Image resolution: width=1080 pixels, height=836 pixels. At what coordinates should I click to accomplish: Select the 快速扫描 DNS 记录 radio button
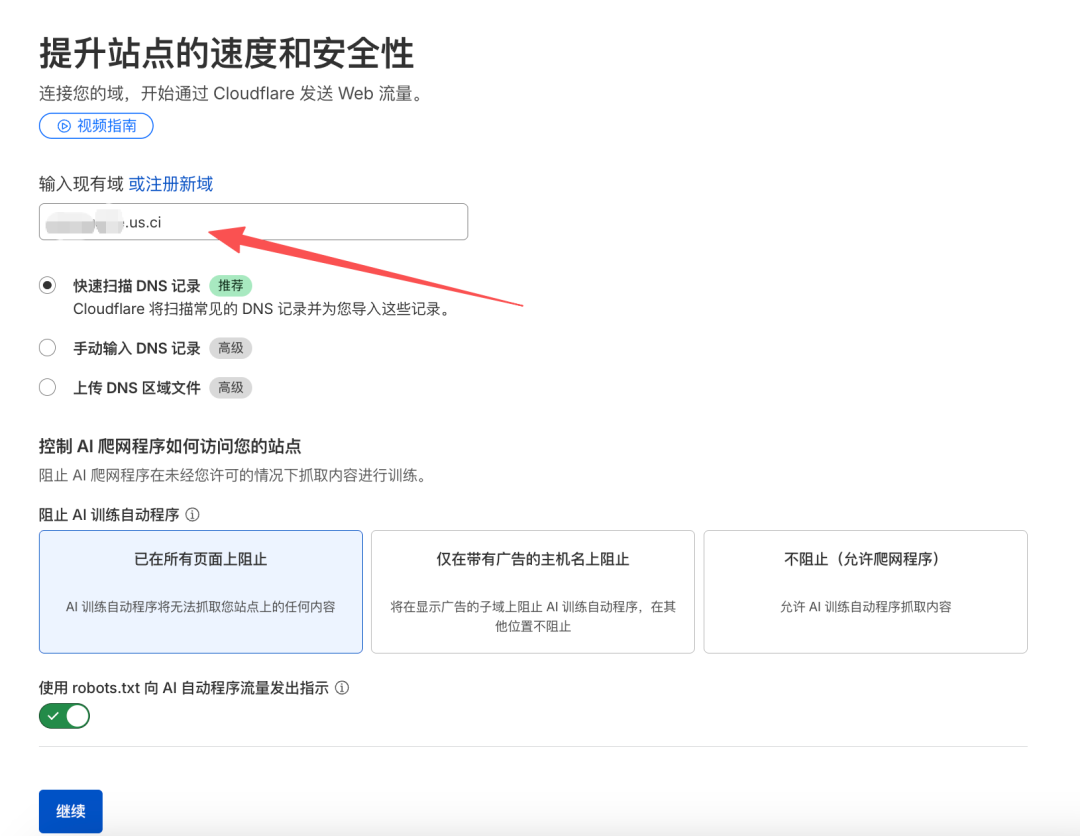coord(47,284)
